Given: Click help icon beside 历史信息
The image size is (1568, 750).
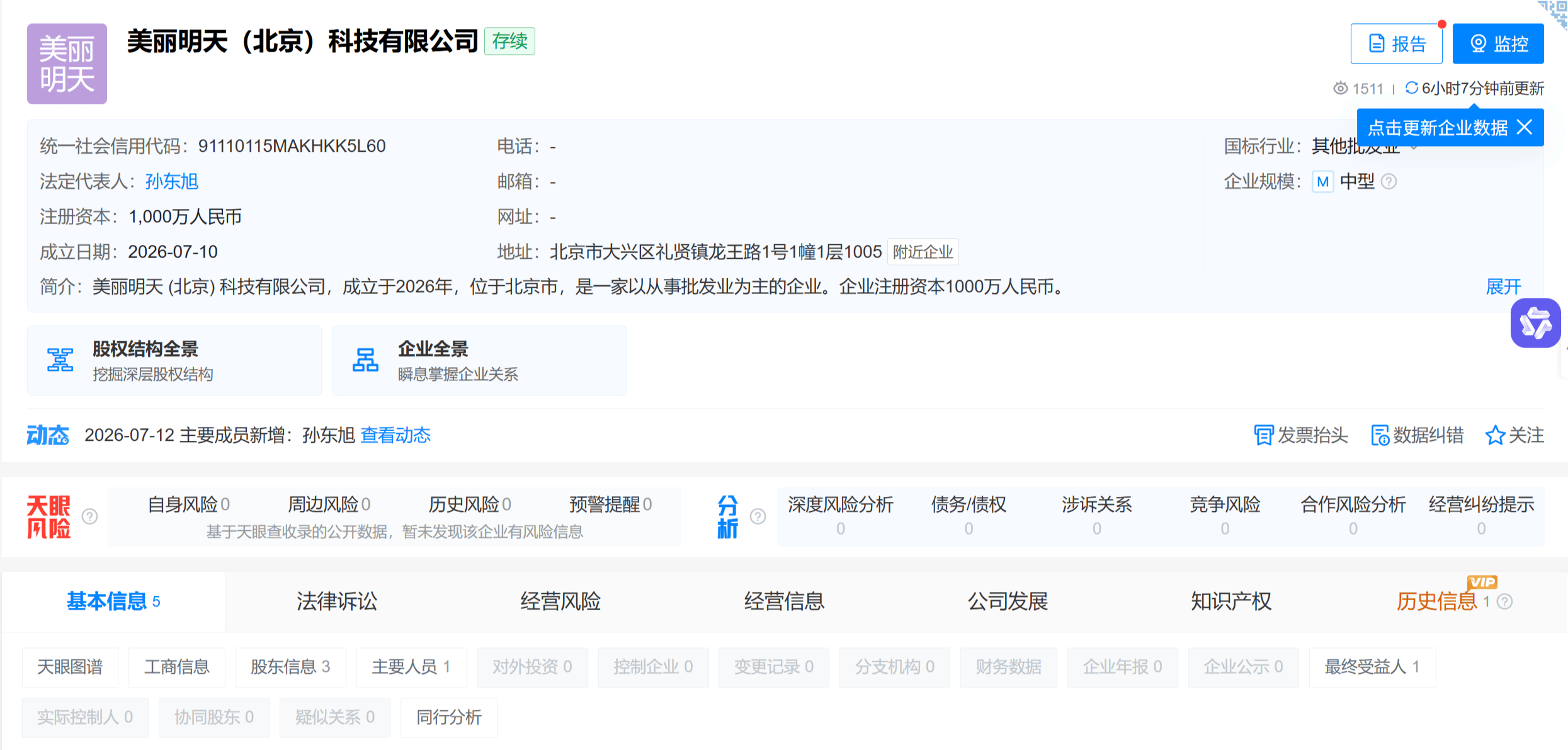Looking at the screenshot, I should pyautogui.click(x=1505, y=602).
